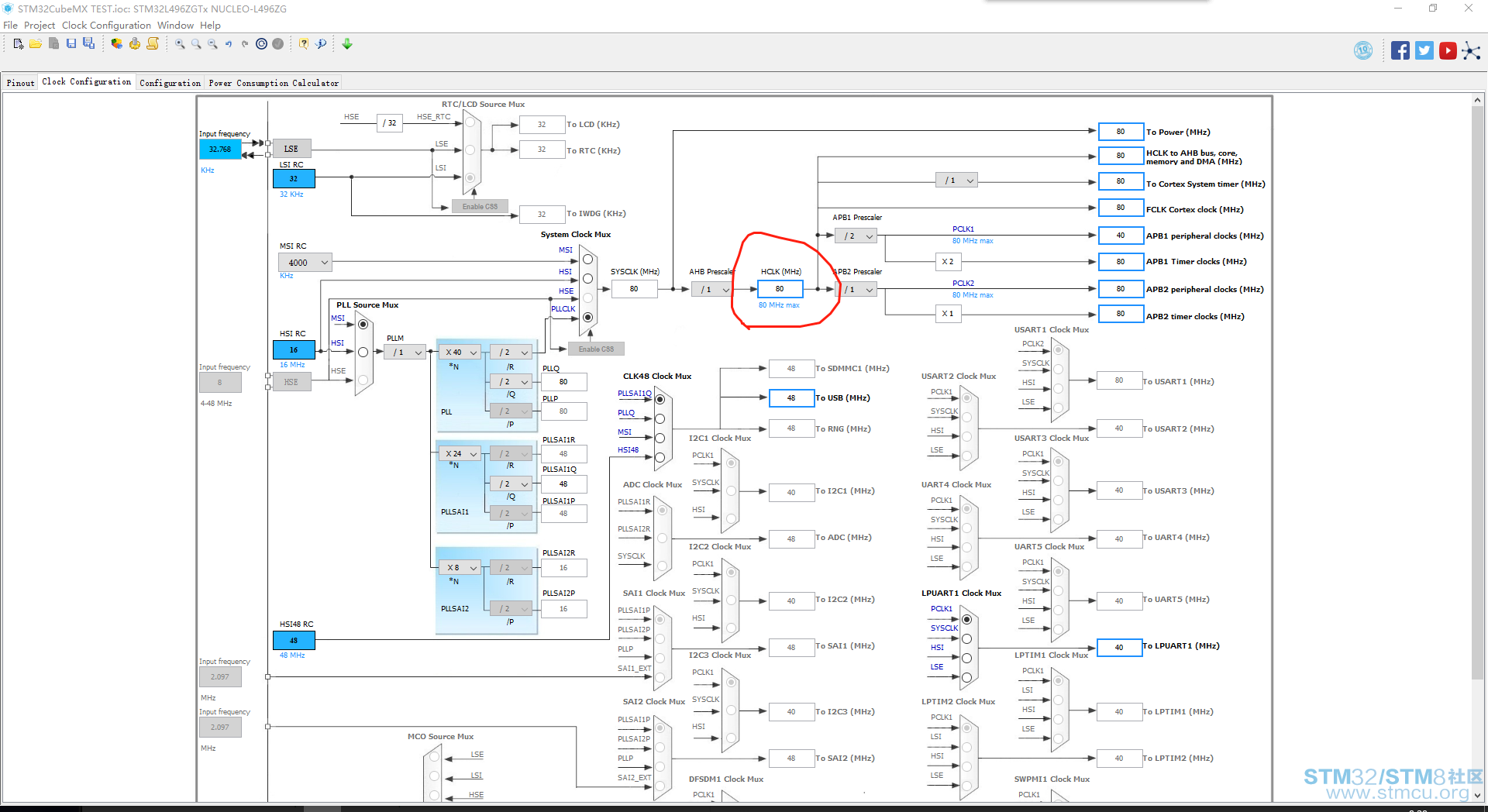Click the LSE input frequency 32.768 field
Image resolution: width=1488 pixels, height=812 pixels.
[220, 150]
